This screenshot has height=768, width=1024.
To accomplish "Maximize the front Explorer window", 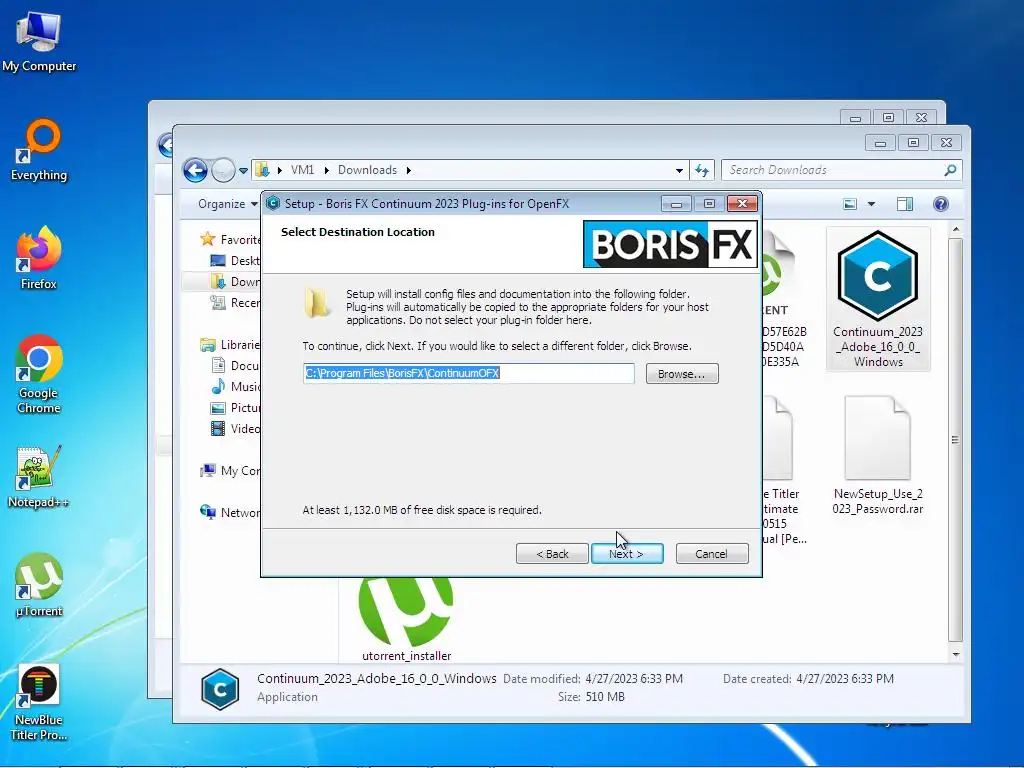I will coord(913,142).
